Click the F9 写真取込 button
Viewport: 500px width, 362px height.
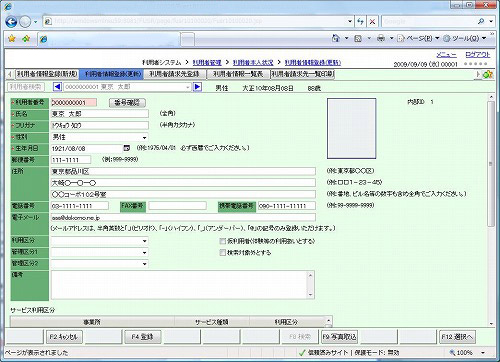point(339,337)
